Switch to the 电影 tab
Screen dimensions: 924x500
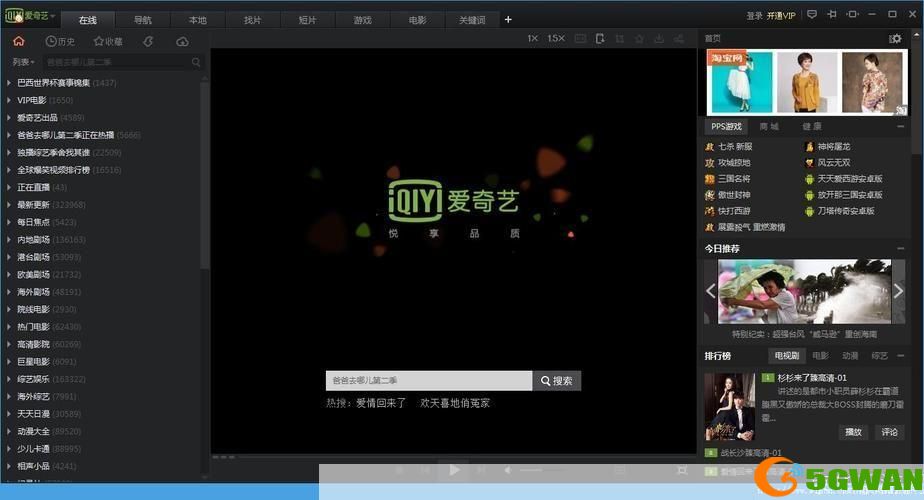pos(417,20)
